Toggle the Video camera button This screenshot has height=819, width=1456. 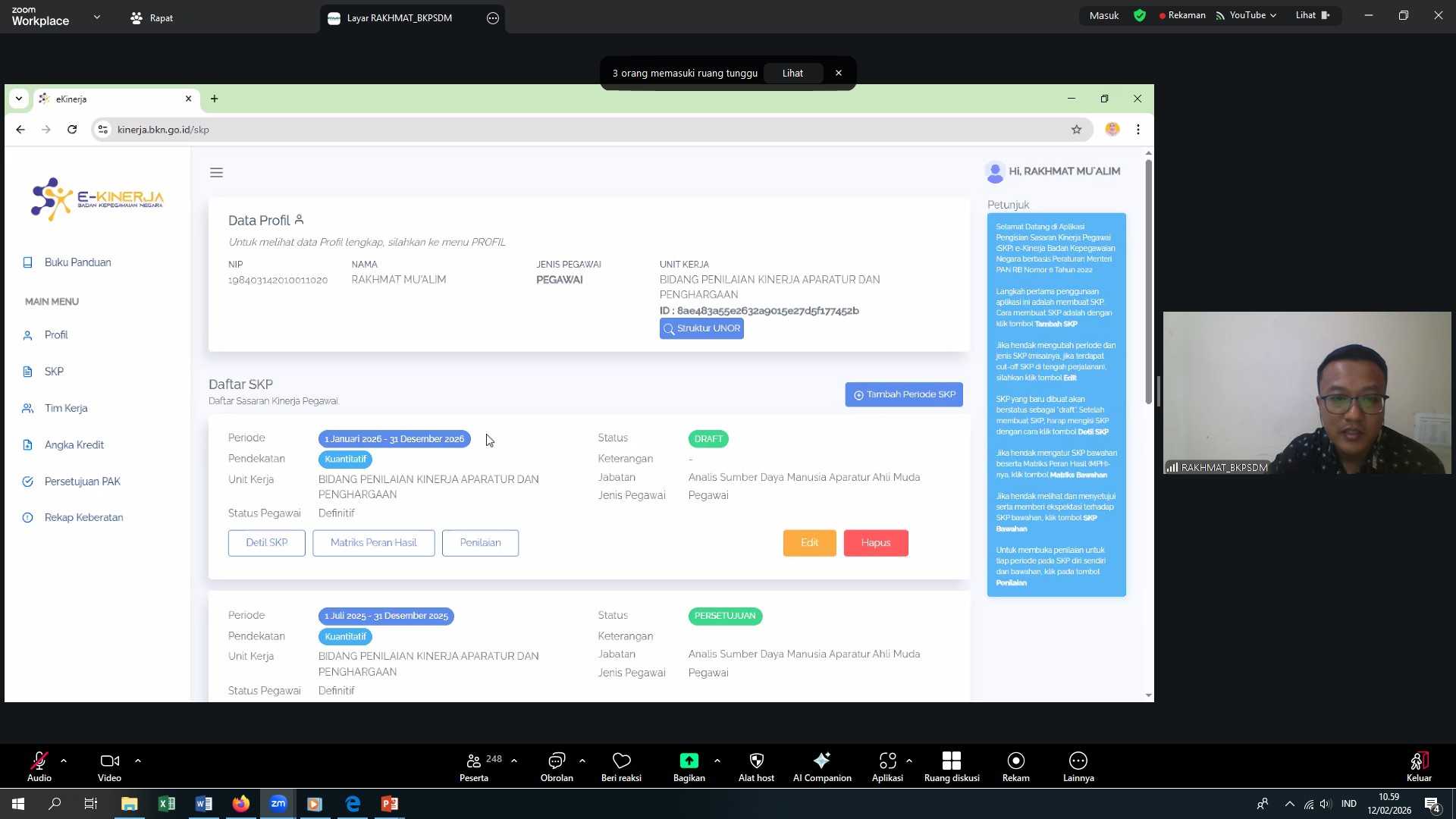(x=109, y=761)
